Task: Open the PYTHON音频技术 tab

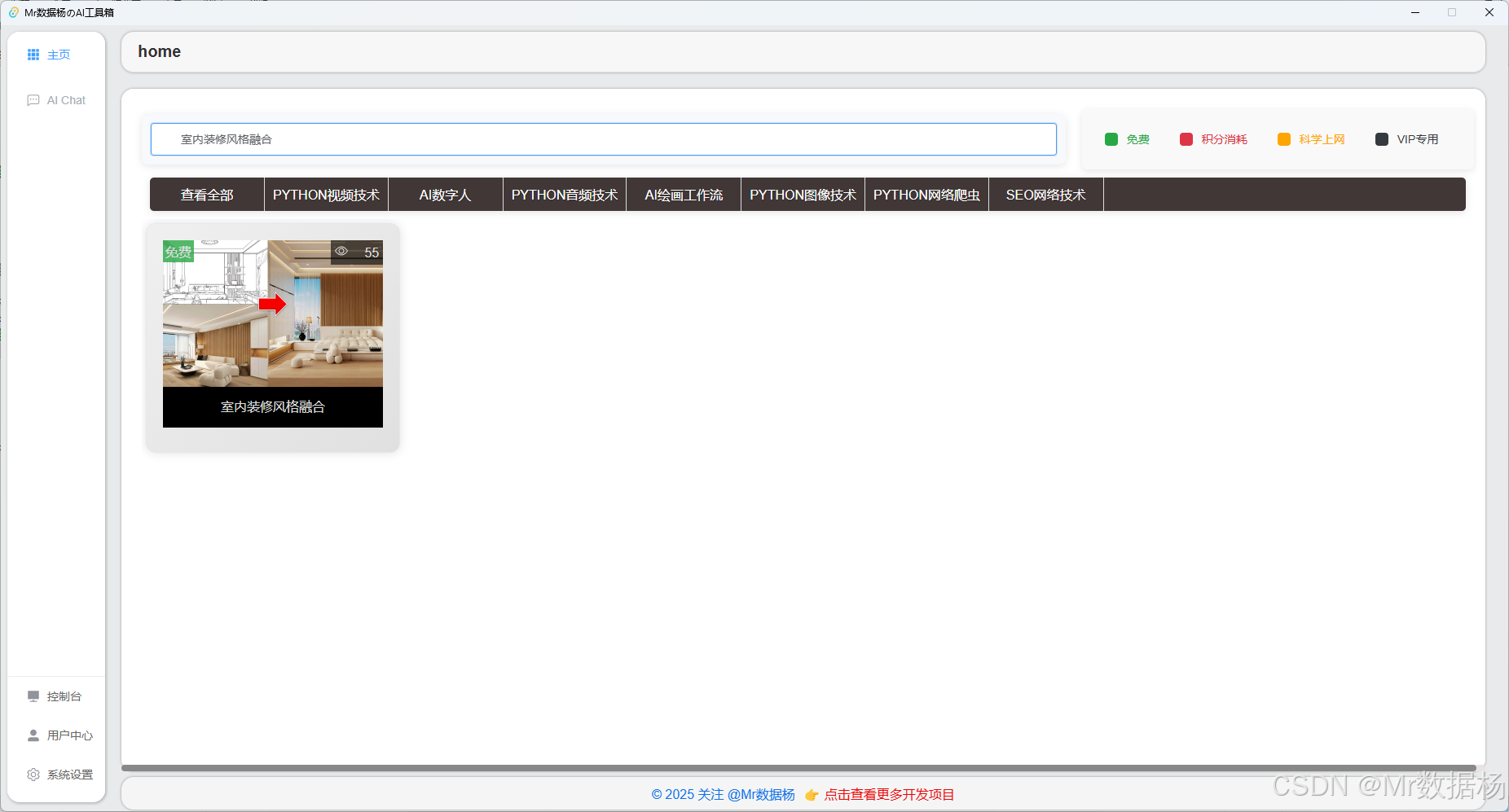Action: tap(565, 195)
